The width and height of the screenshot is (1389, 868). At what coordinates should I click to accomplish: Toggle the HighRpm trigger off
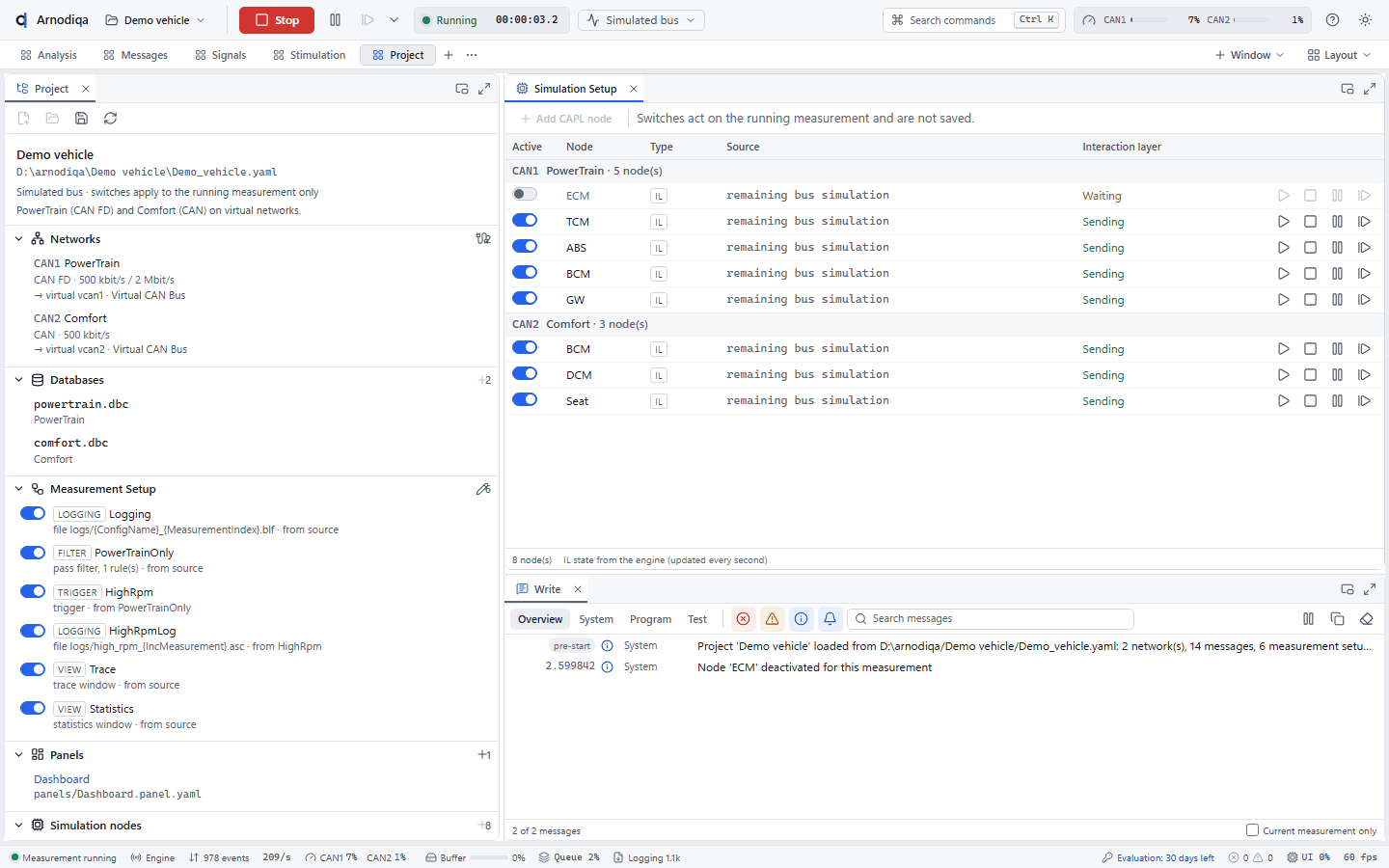point(33,591)
